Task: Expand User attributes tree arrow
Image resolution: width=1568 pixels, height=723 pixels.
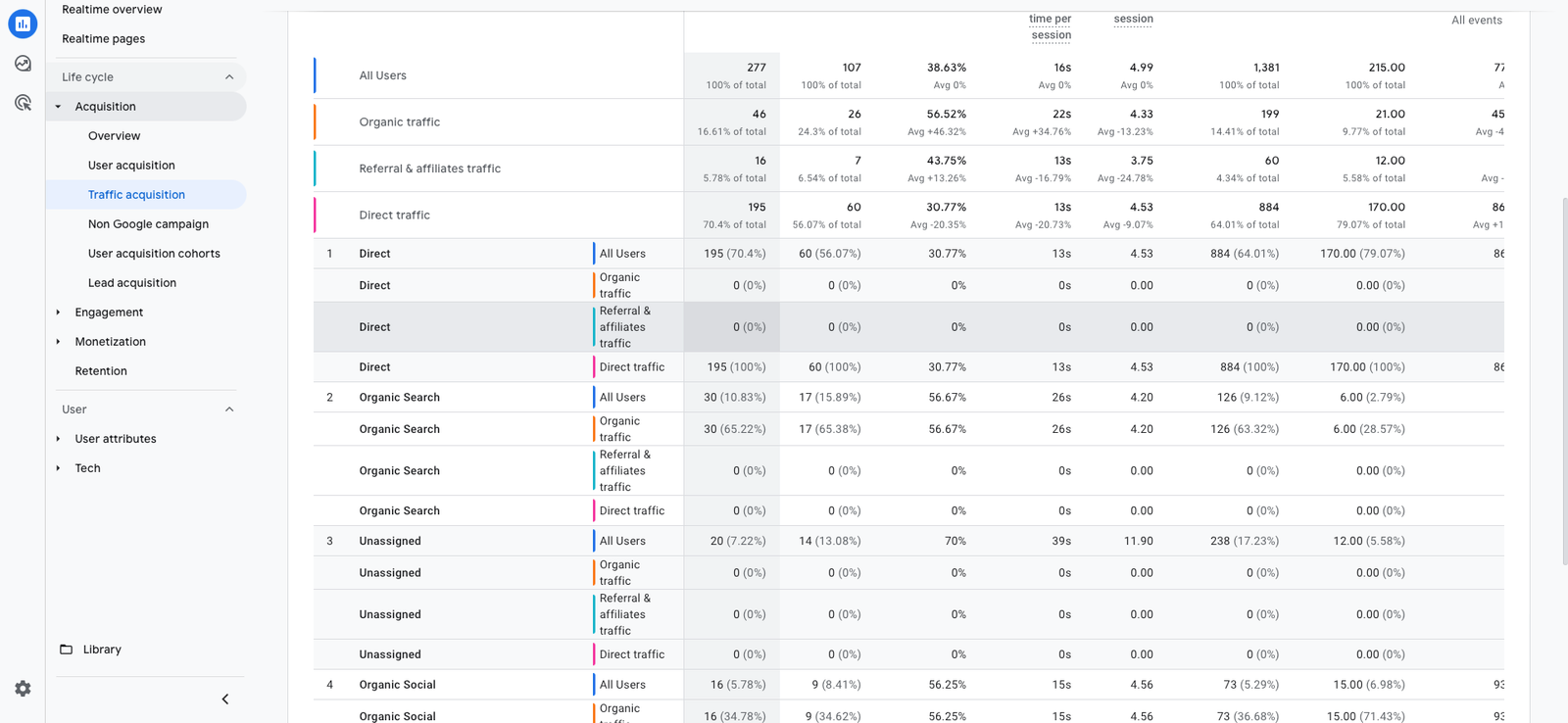Action: coord(58,439)
